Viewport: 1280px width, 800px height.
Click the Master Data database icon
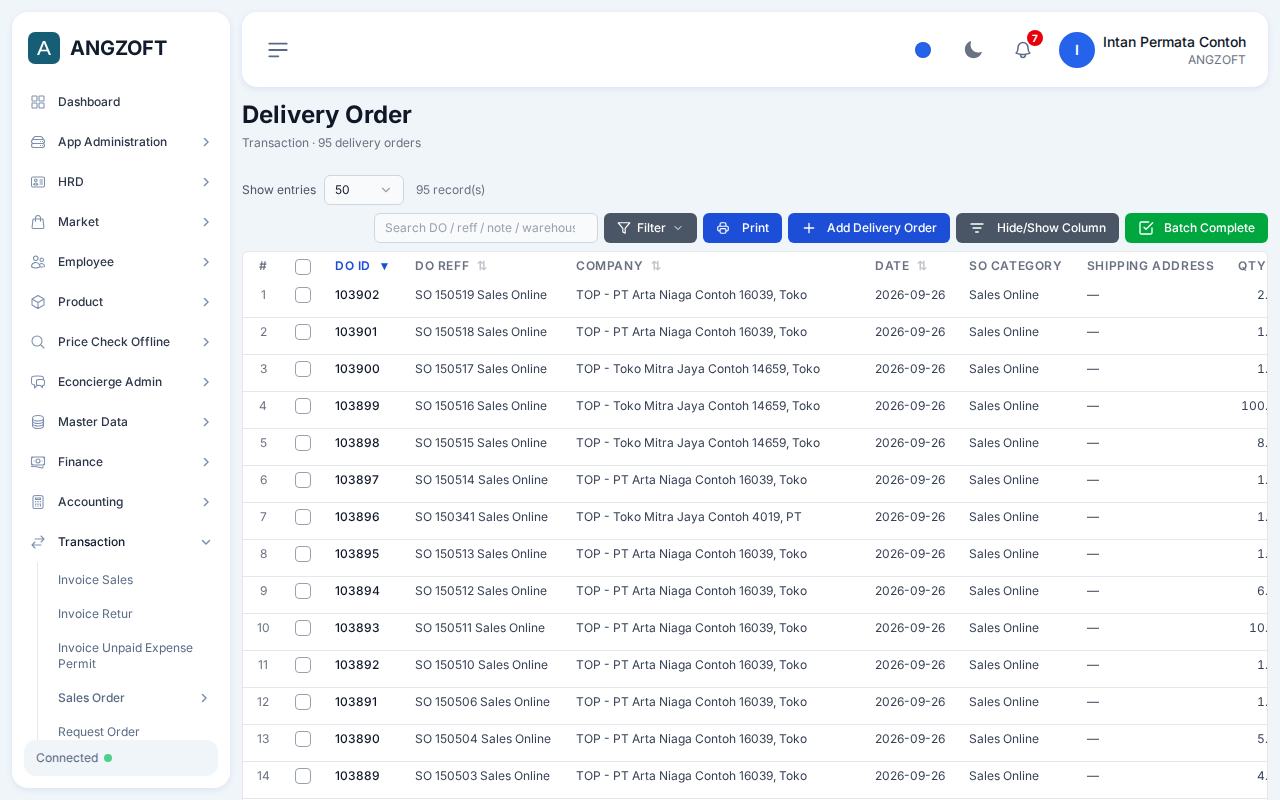click(38, 422)
